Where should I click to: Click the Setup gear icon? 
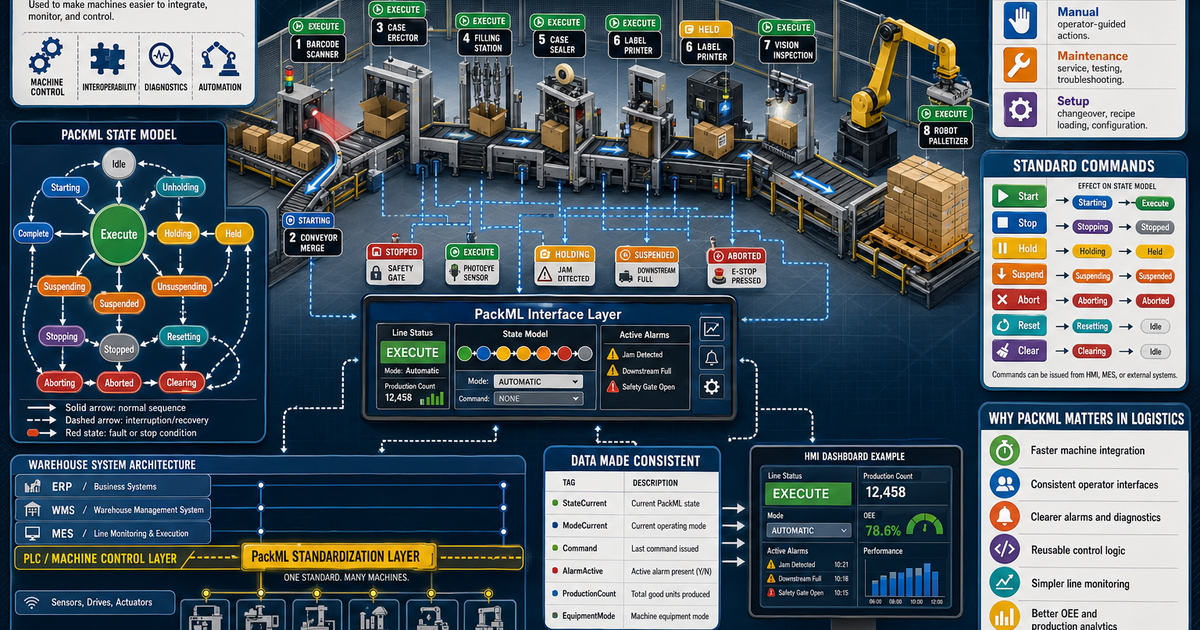1022,110
